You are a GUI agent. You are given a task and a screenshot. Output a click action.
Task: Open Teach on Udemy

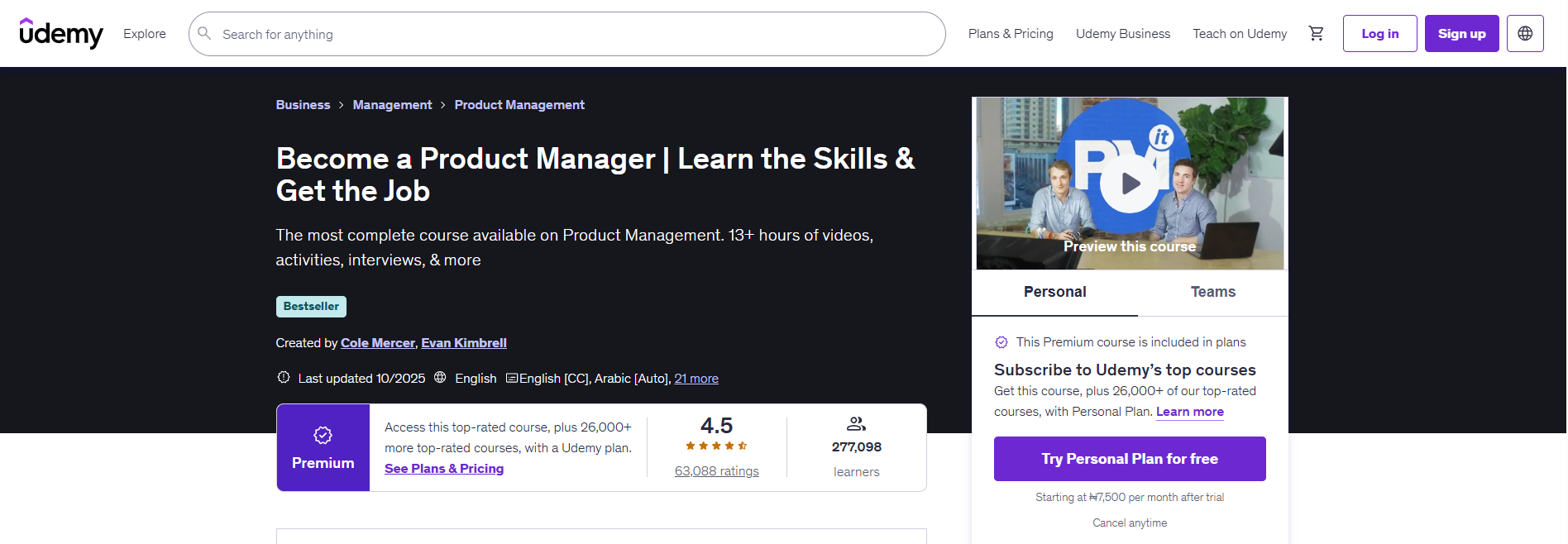(x=1240, y=34)
